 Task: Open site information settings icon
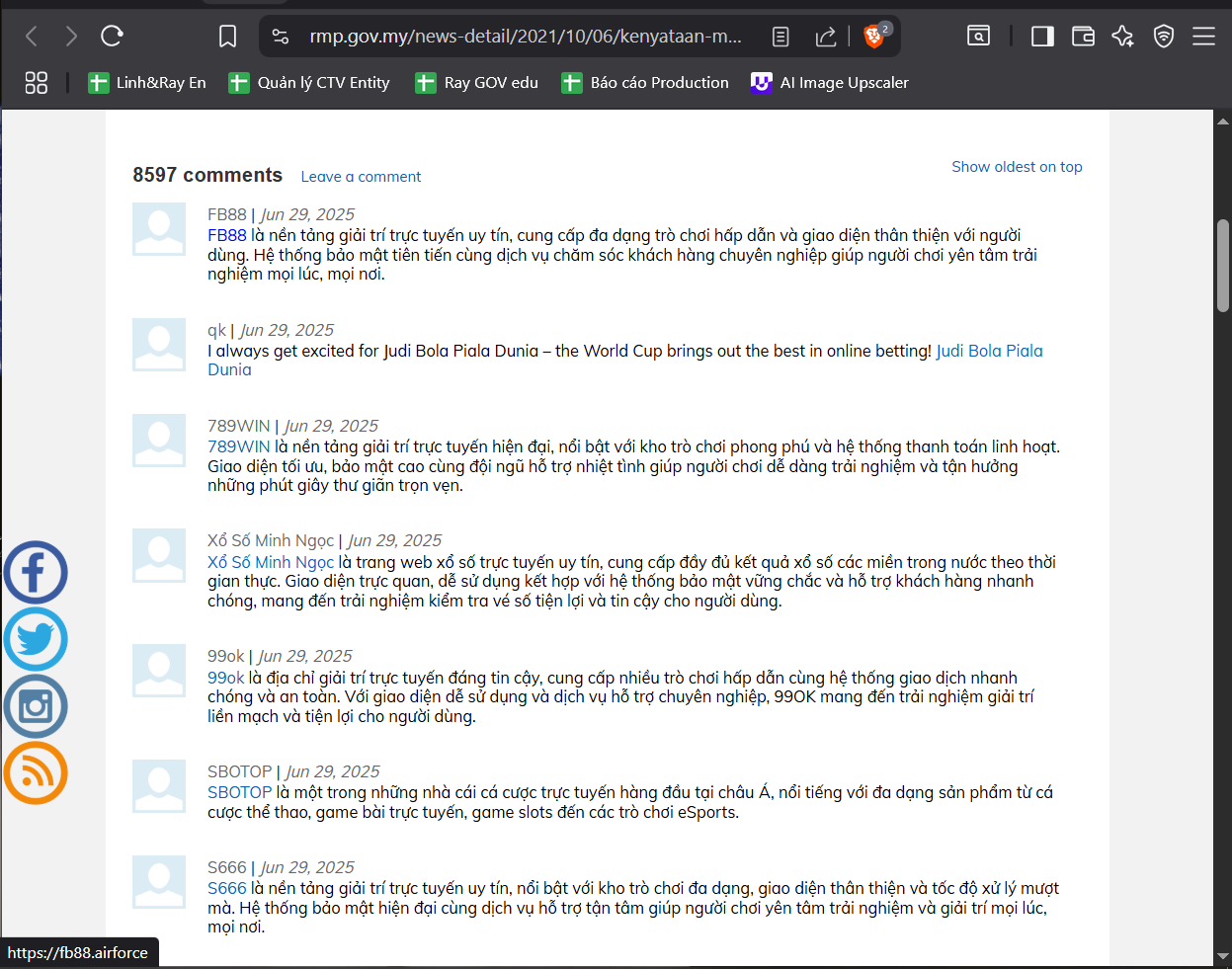(x=281, y=37)
